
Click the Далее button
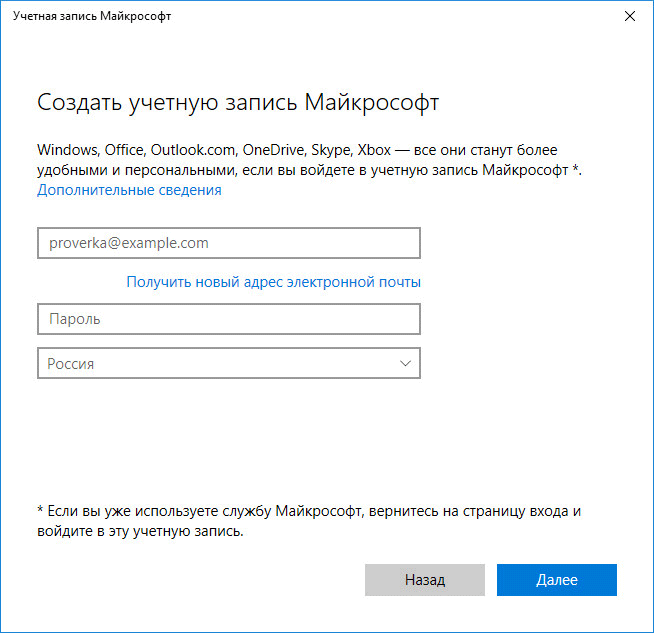(x=556, y=580)
